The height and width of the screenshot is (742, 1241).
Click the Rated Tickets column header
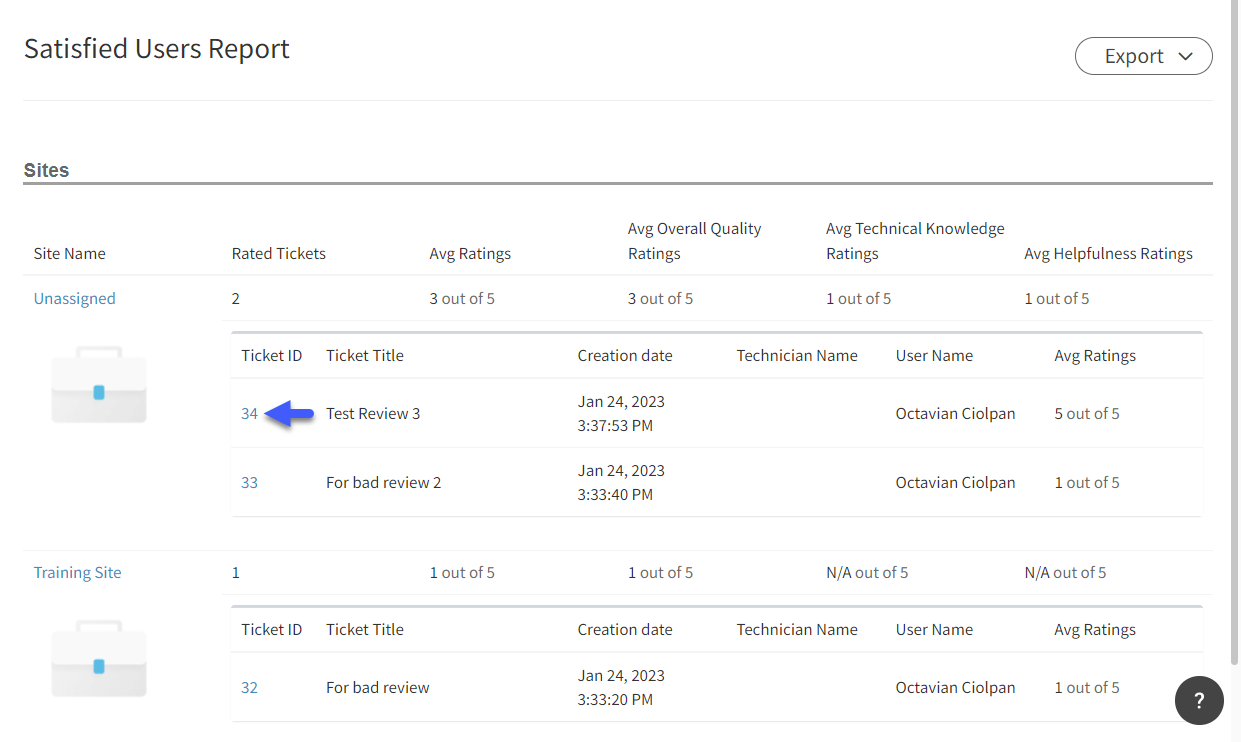279,253
